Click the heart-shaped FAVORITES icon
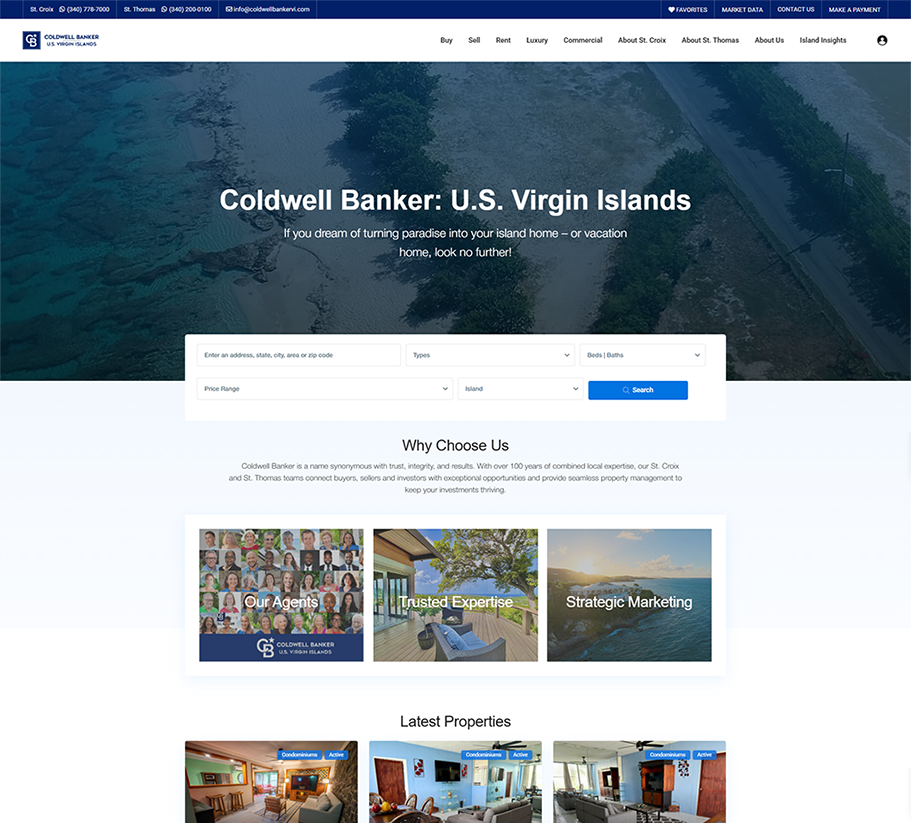The width and height of the screenshot is (911, 823). click(x=673, y=9)
